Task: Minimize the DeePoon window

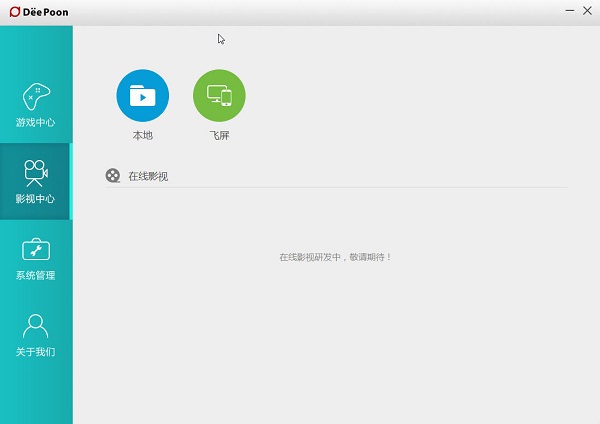Action: [x=570, y=11]
